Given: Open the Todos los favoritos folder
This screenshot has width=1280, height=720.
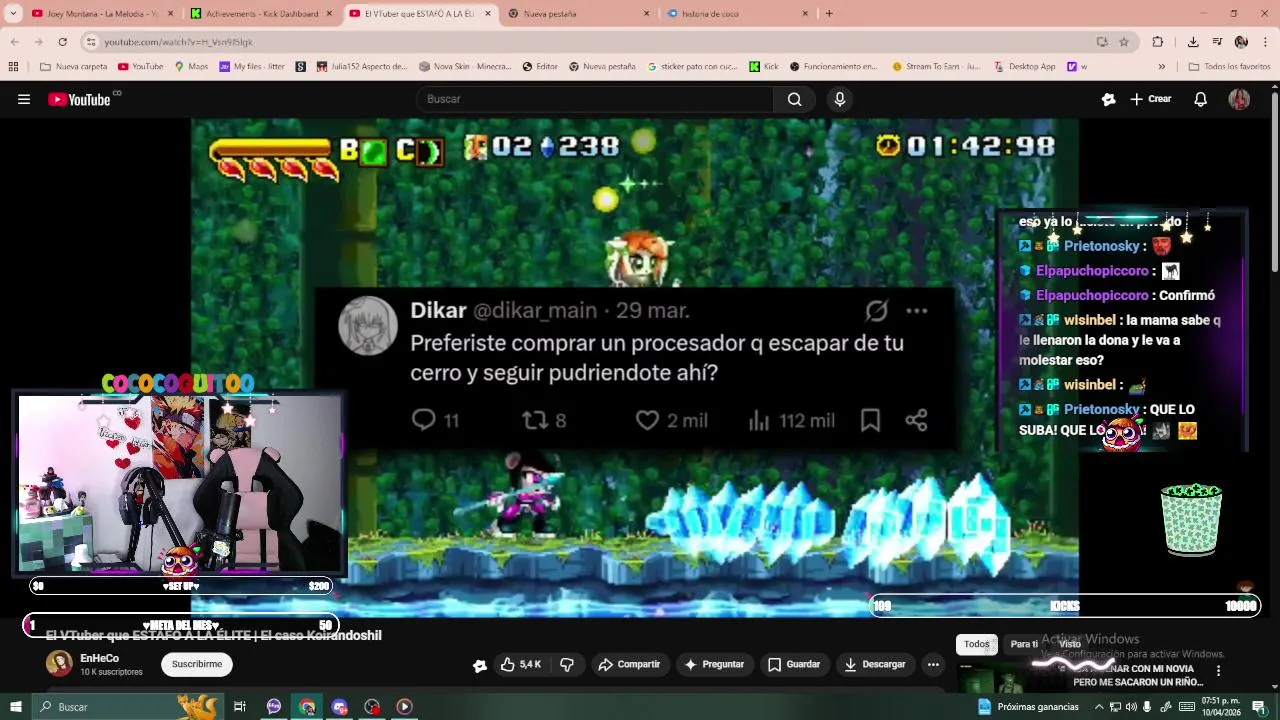Looking at the screenshot, I should (1229, 67).
